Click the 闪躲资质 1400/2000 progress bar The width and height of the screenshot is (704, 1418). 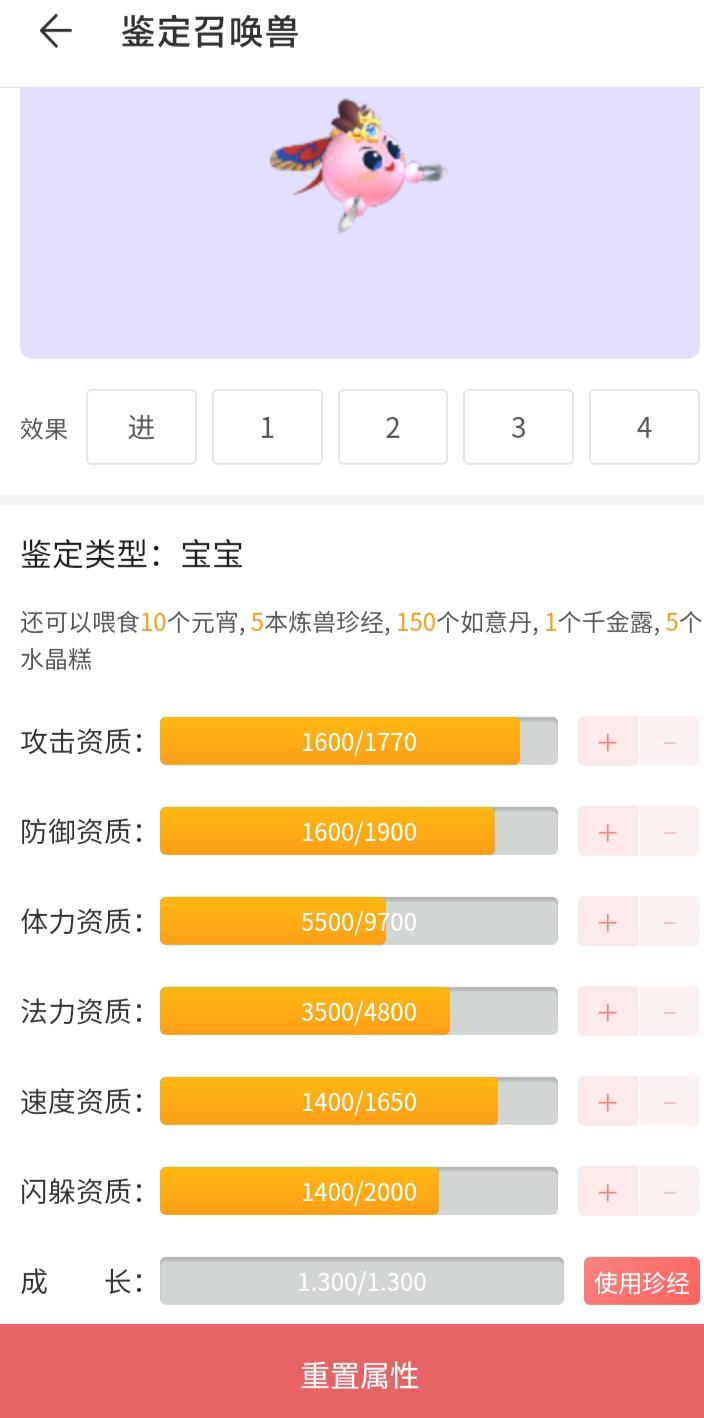(359, 1191)
